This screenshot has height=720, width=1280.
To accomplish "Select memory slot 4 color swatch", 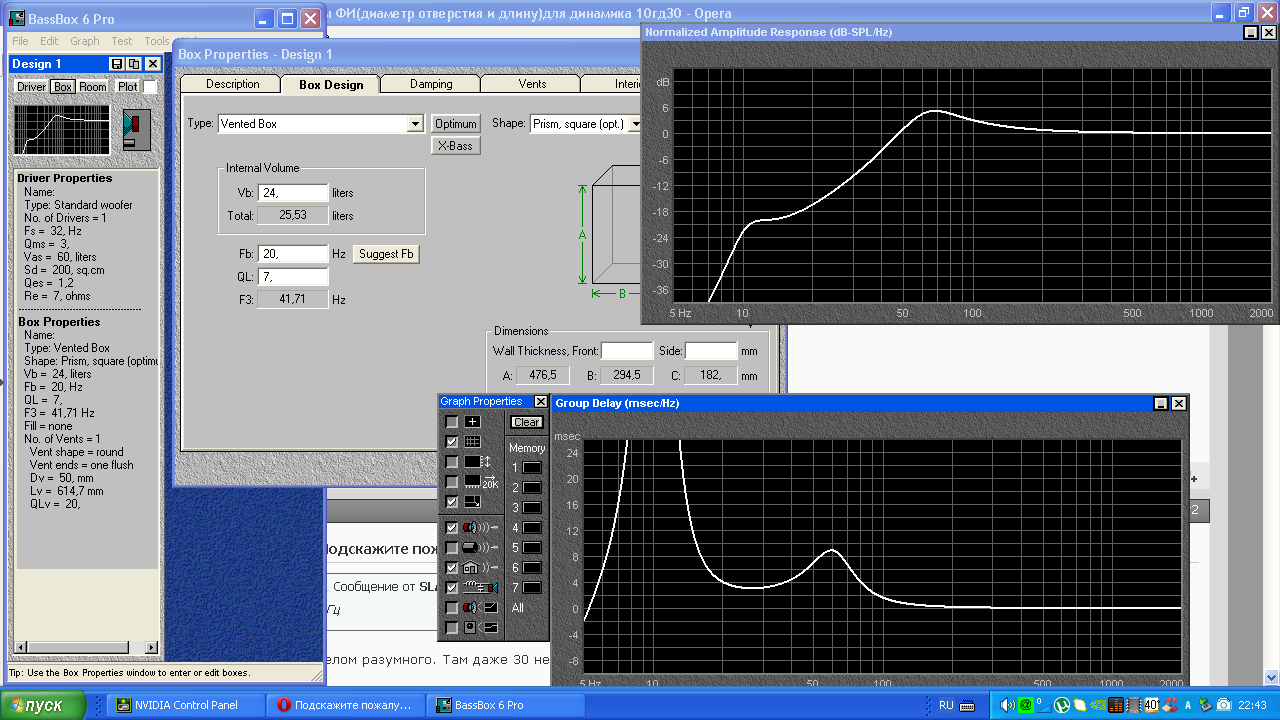I will 532,528.
